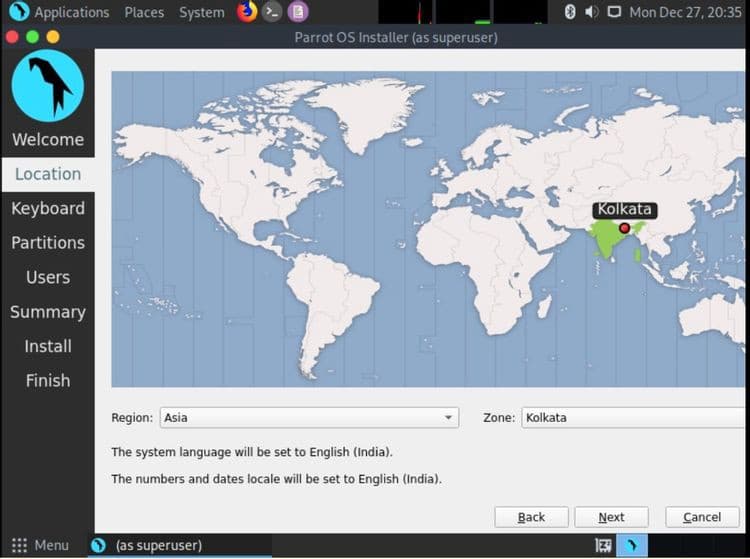750x559 pixels.
Task: Go to the Finish step
Action: click(48, 381)
